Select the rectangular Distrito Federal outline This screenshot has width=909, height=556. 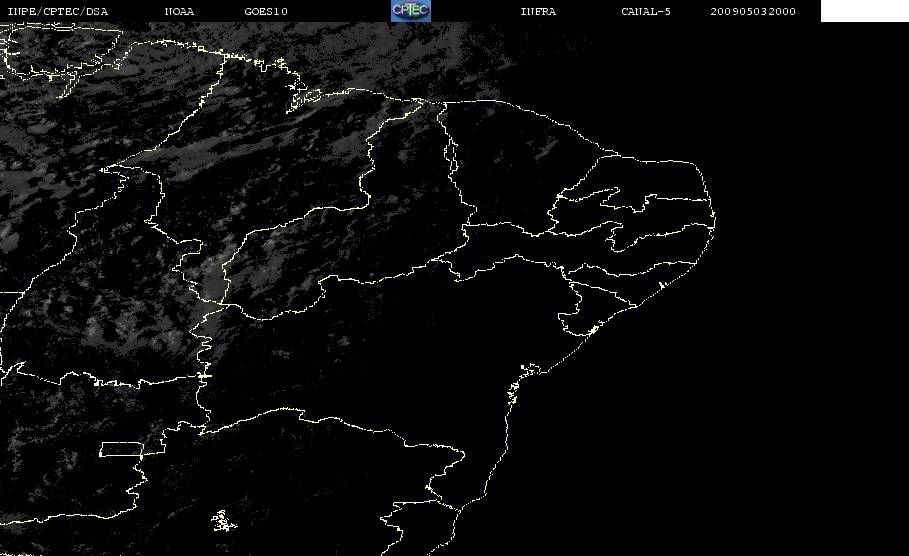121,449
